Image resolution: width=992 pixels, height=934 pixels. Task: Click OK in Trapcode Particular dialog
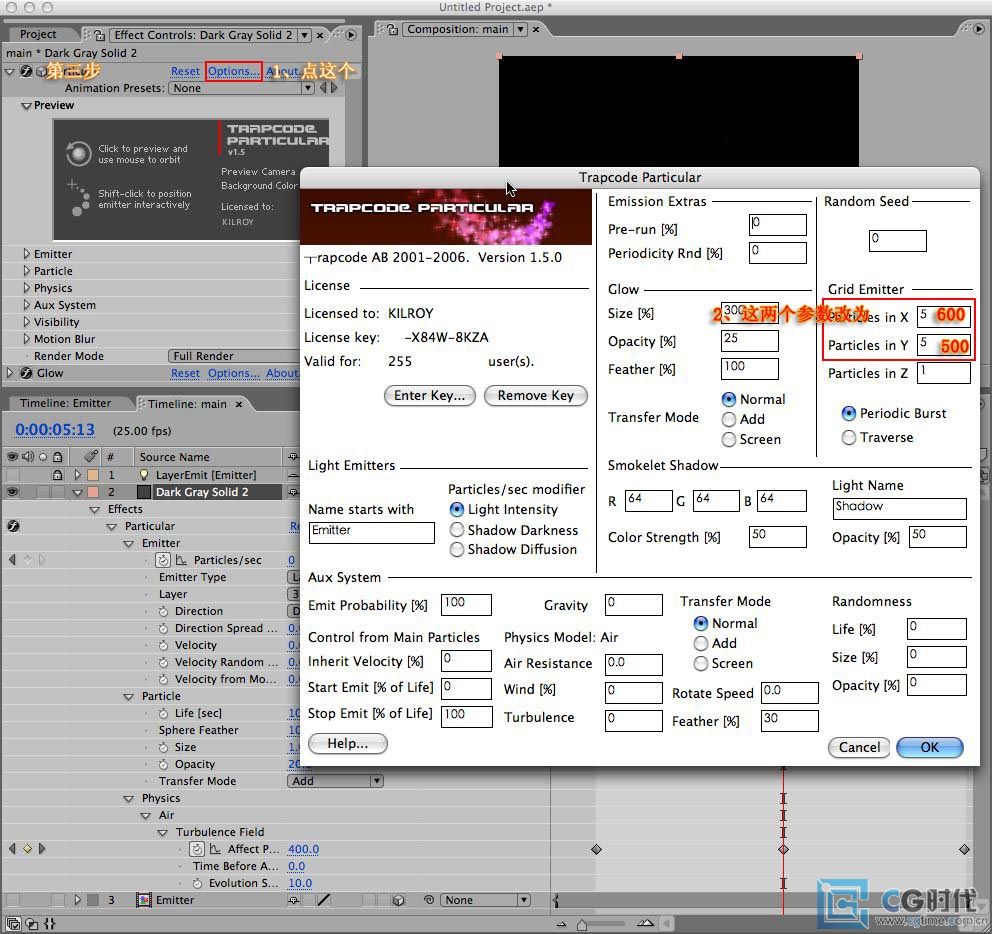pos(929,747)
